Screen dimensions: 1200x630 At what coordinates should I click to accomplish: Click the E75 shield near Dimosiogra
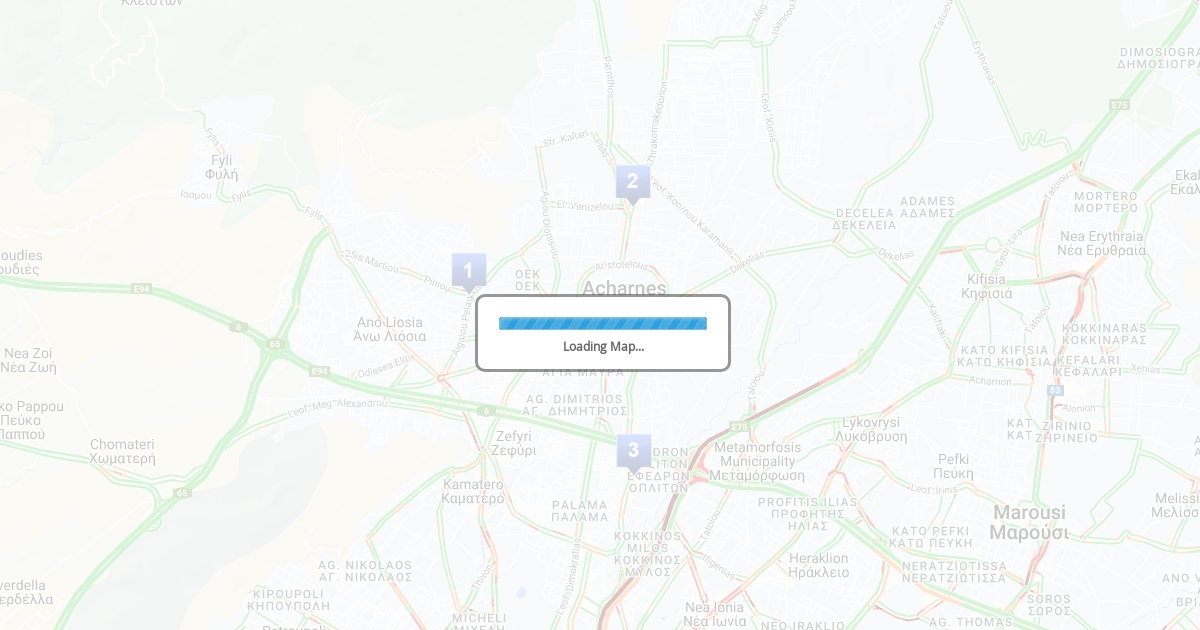(x=1119, y=104)
